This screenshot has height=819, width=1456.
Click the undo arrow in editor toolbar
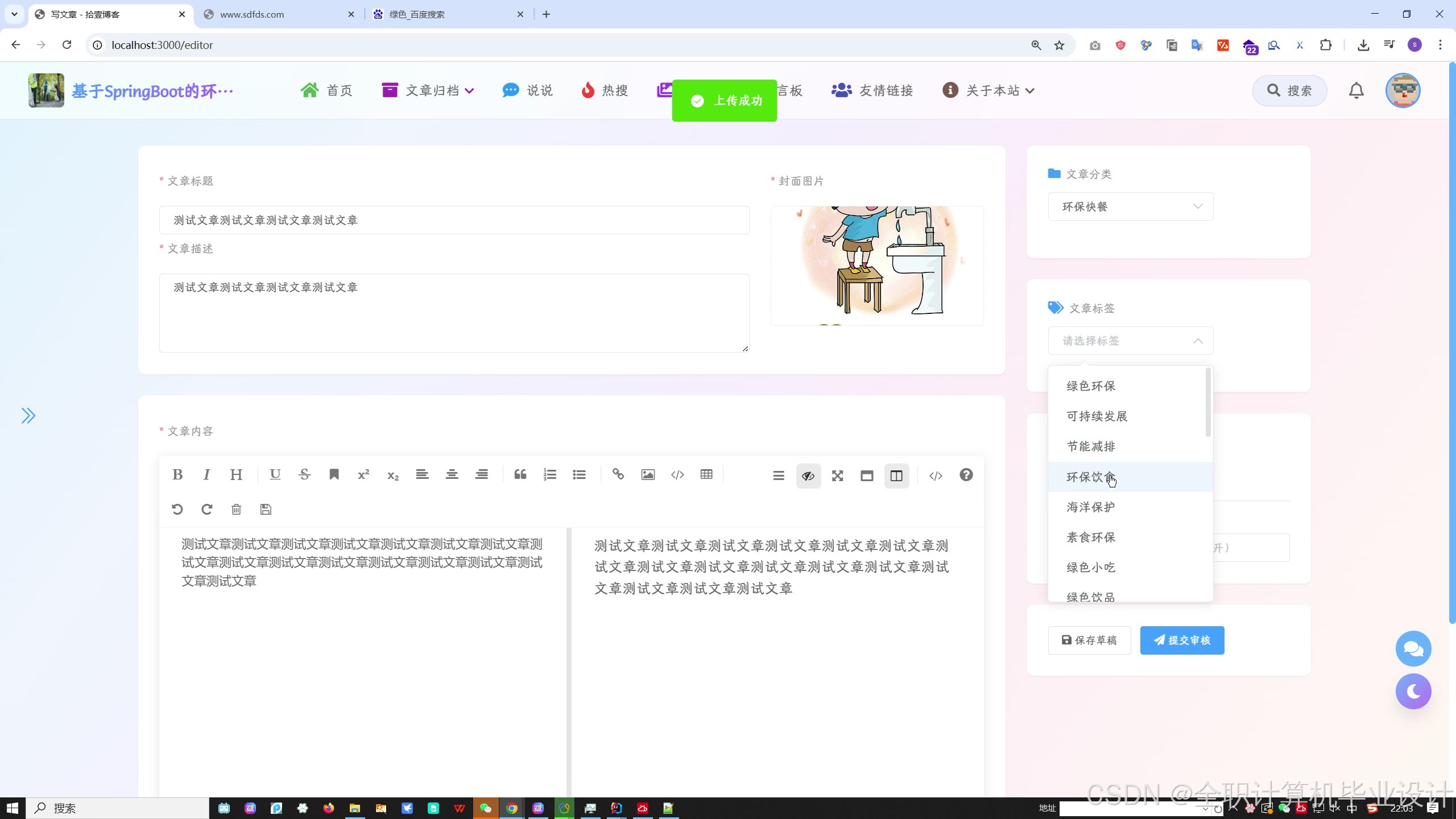click(x=177, y=509)
